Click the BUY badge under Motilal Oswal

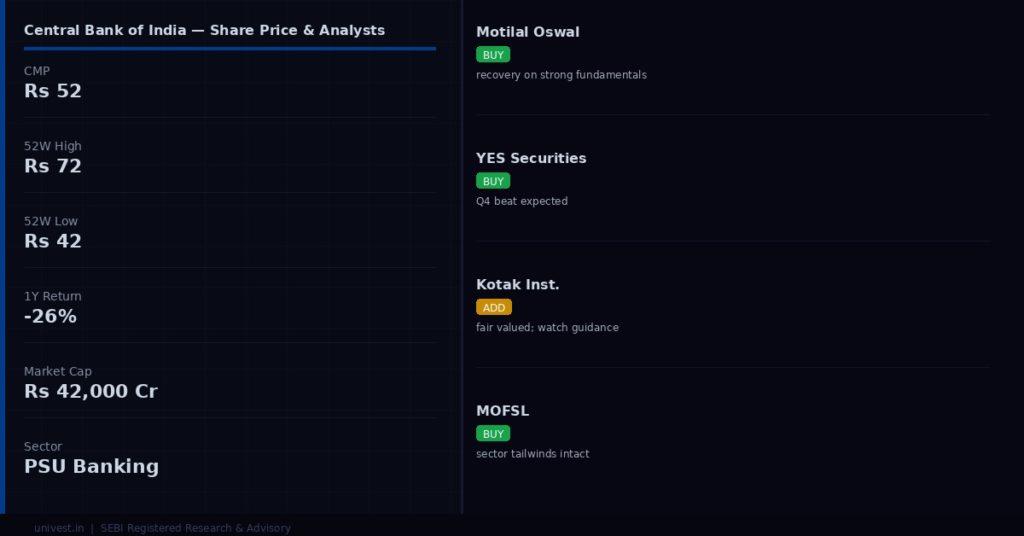point(493,55)
